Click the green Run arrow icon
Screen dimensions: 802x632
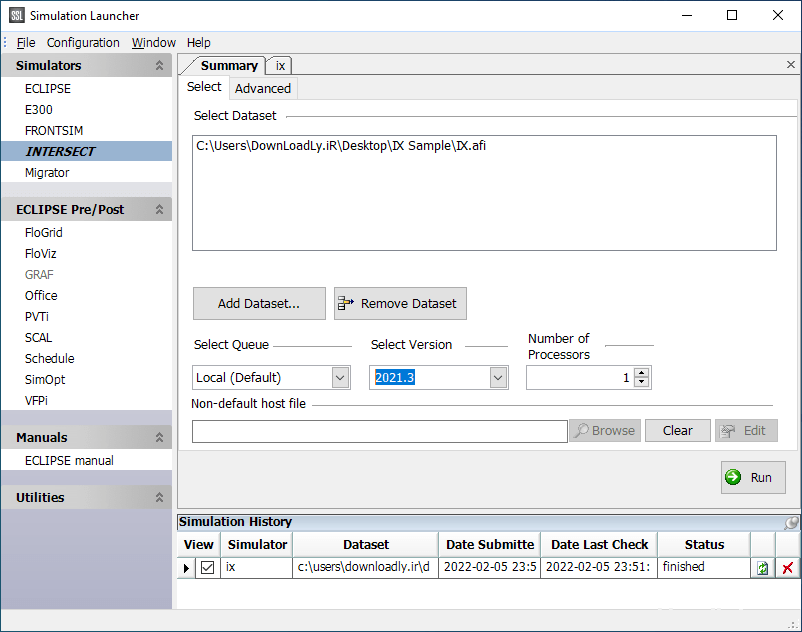point(733,477)
